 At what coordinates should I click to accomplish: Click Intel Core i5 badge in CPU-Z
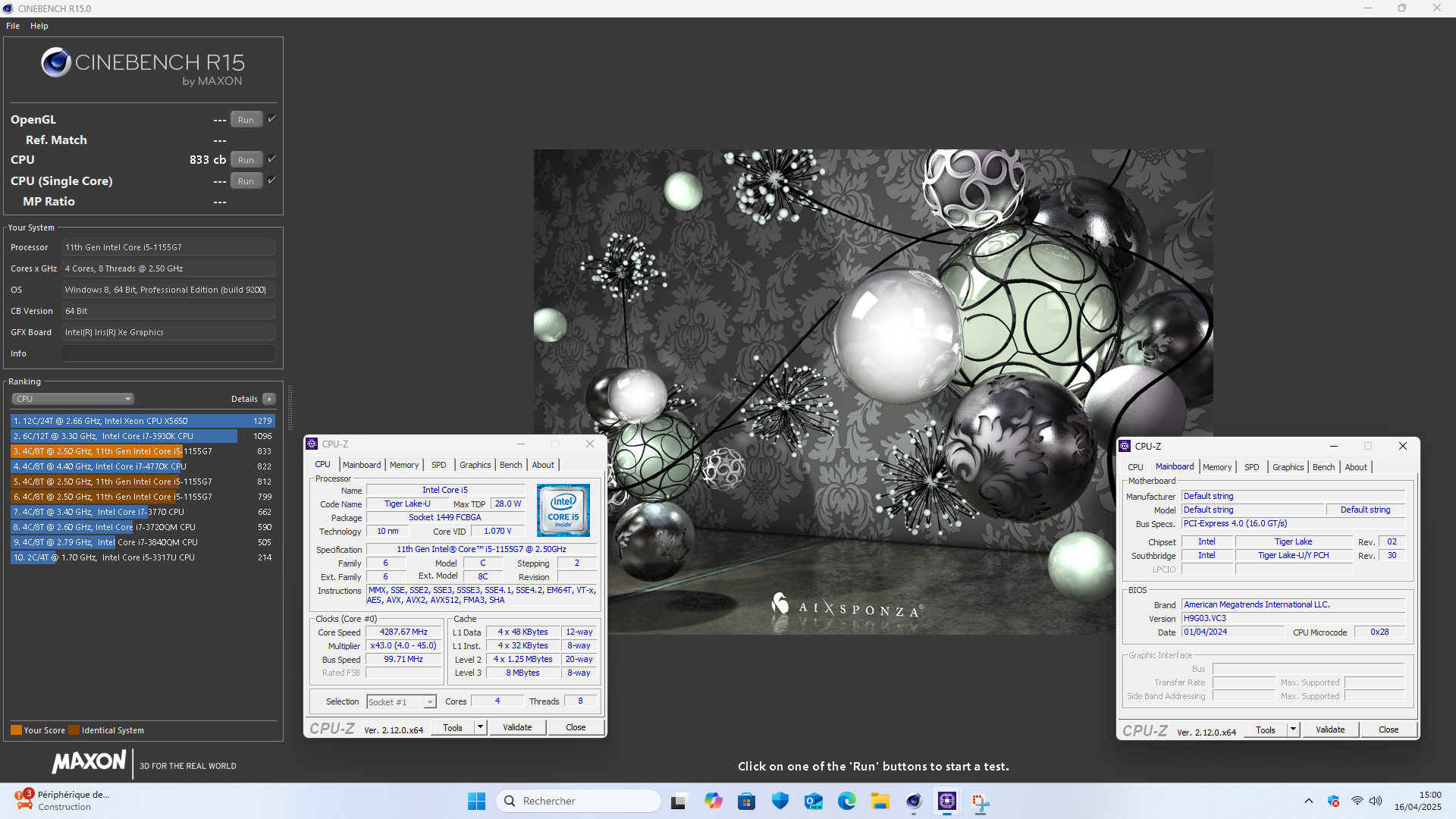pos(563,511)
